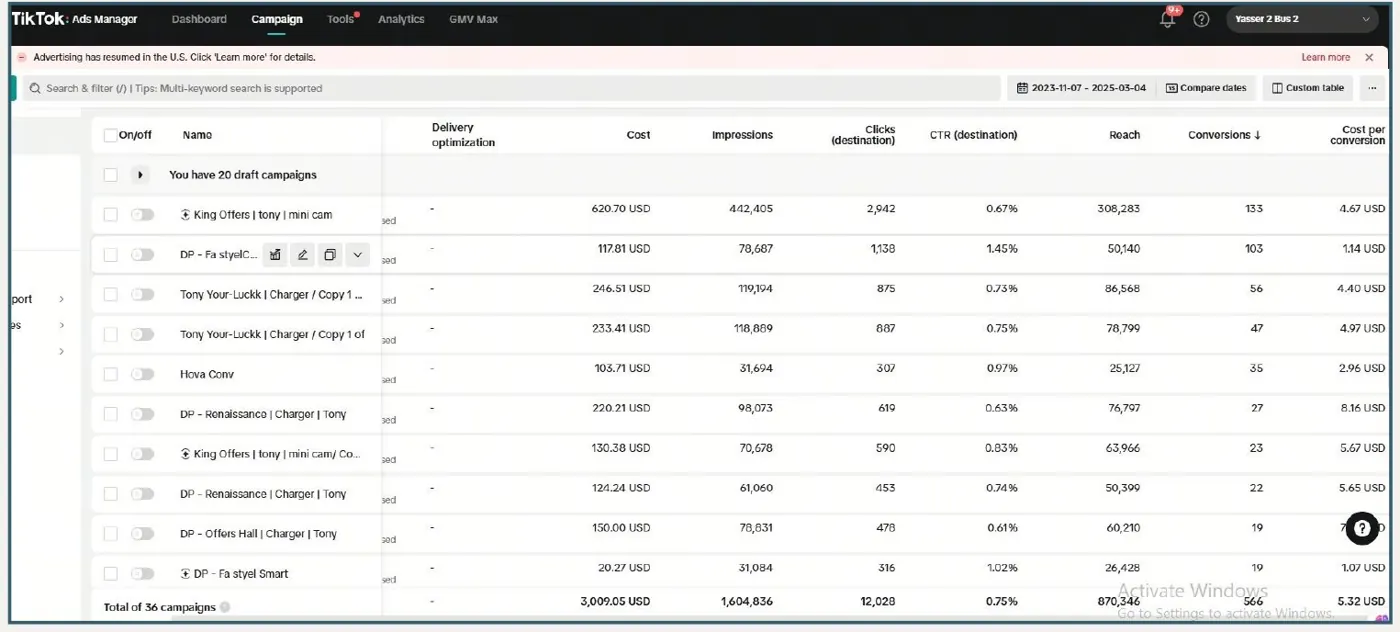This screenshot has height=632, width=1400.
Task: Click the Compare dates button
Action: click(x=1207, y=88)
